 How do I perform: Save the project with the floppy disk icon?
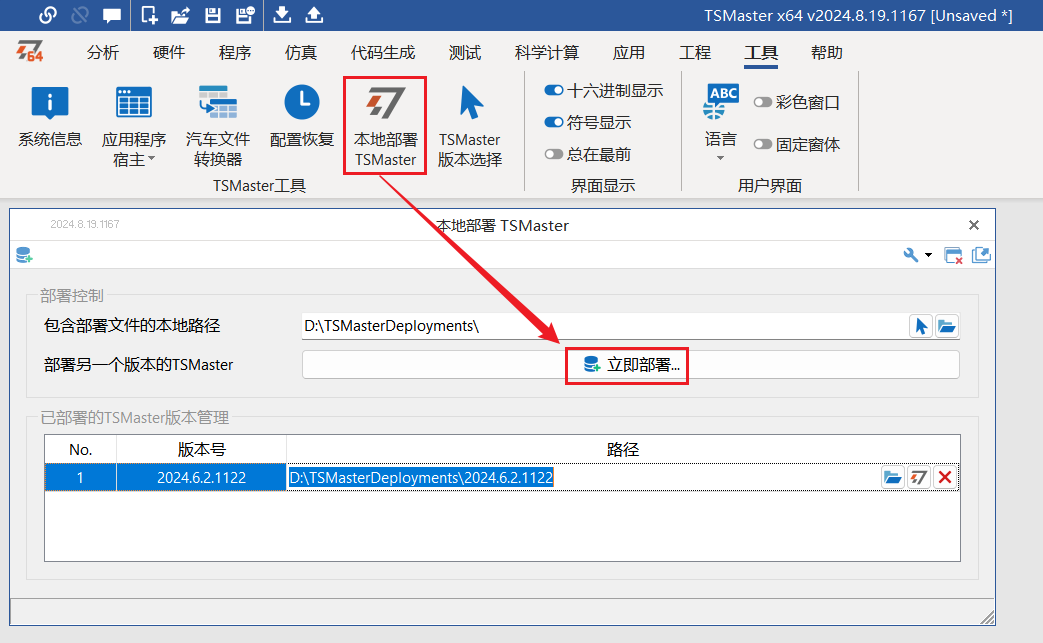212,15
